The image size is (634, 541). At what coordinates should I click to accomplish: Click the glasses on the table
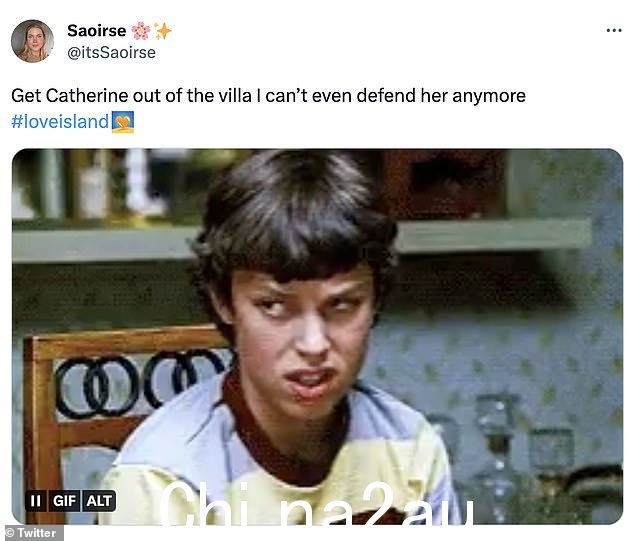pyautogui.click(x=522, y=445)
